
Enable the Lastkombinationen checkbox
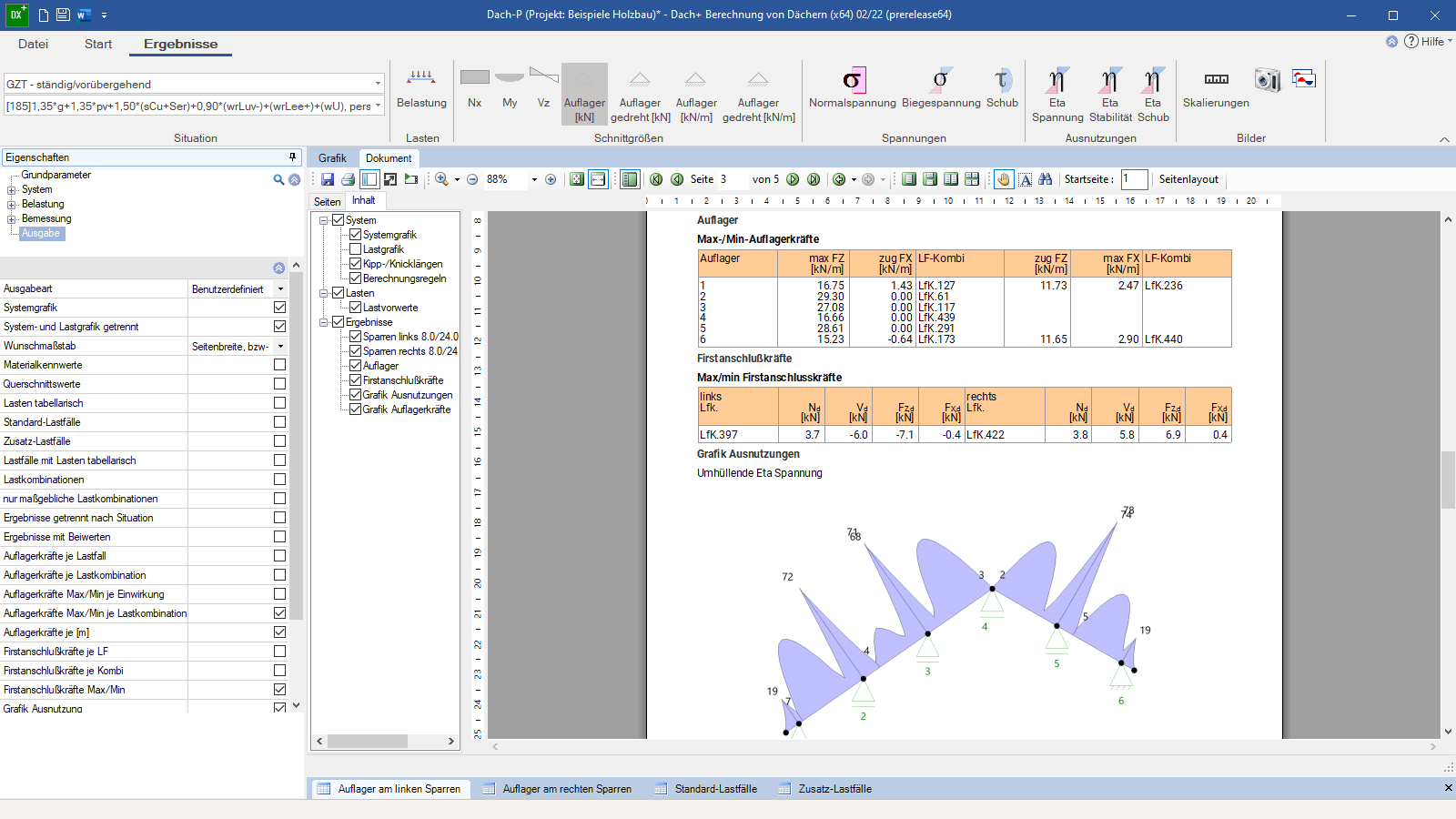(279, 480)
